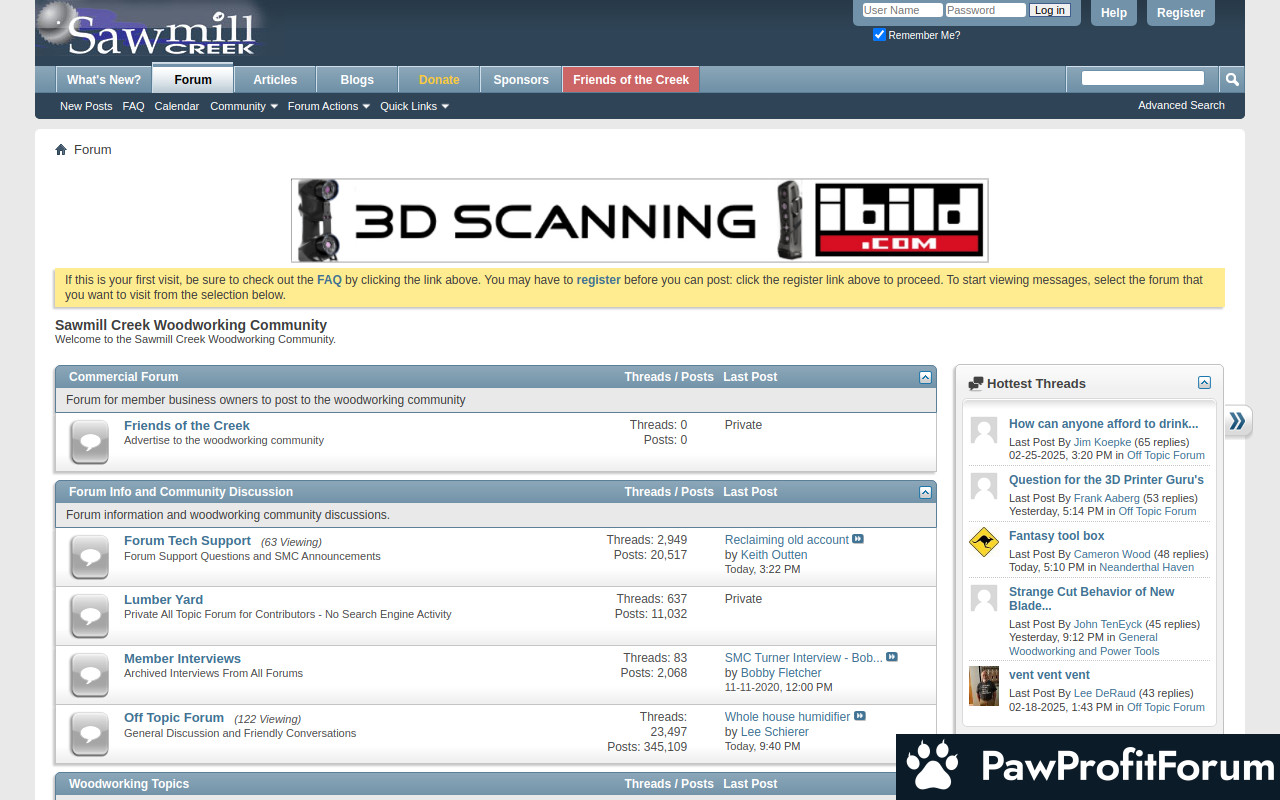The height and width of the screenshot is (800, 1280).
Task: Open the Off Topic Forum link
Action: (x=174, y=718)
